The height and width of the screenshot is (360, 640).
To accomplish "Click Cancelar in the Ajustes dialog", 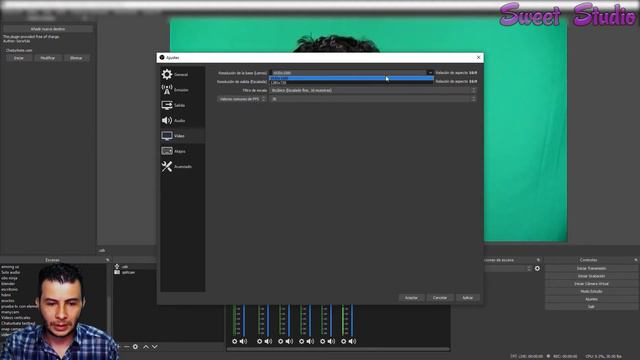I will (x=440, y=298).
